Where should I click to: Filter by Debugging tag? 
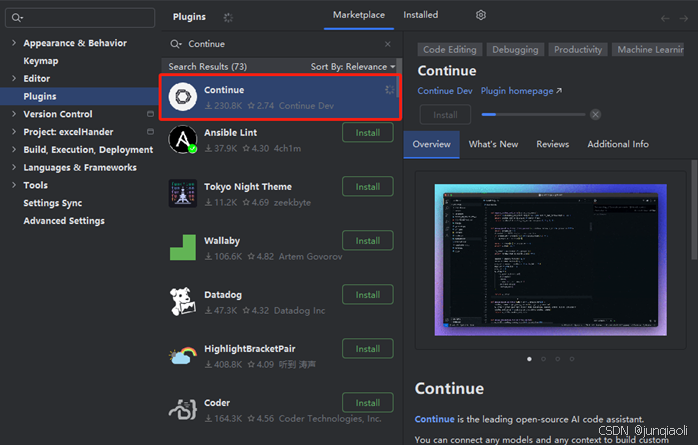(515, 49)
